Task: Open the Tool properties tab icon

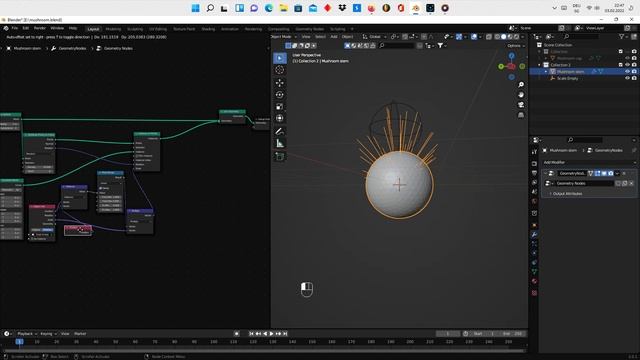Action: click(x=534, y=152)
